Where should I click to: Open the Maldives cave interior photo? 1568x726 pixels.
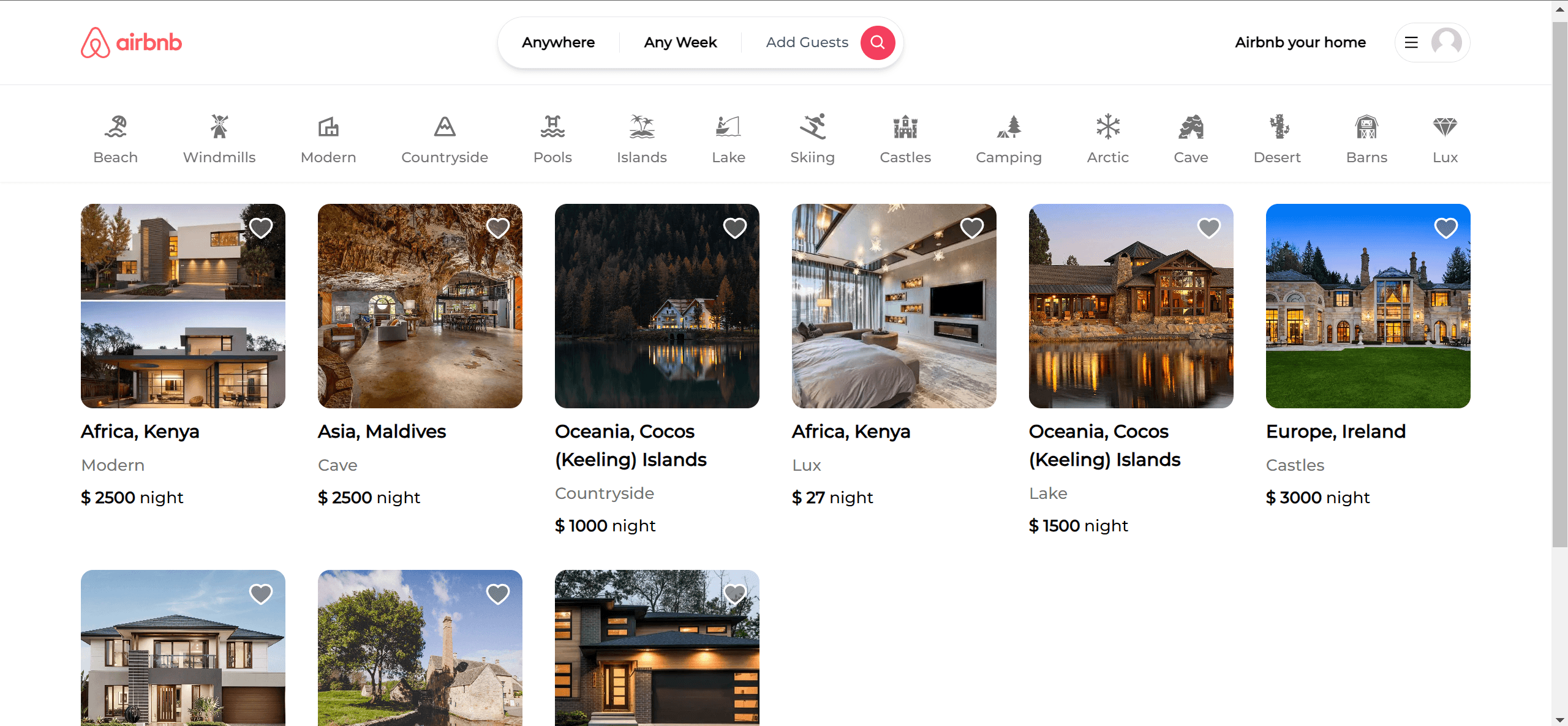point(420,306)
